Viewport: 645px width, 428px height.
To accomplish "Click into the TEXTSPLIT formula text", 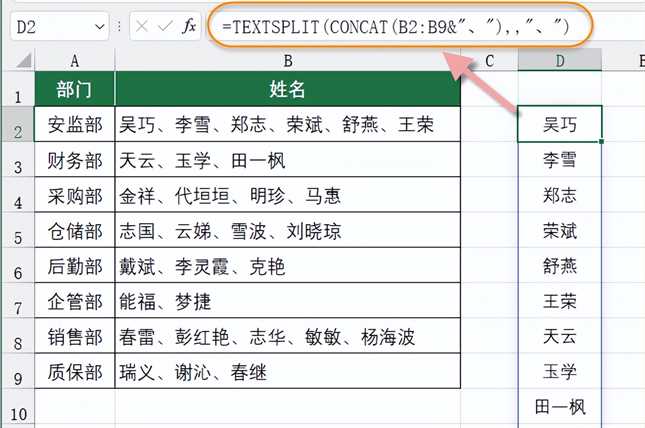I will point(390,27).
